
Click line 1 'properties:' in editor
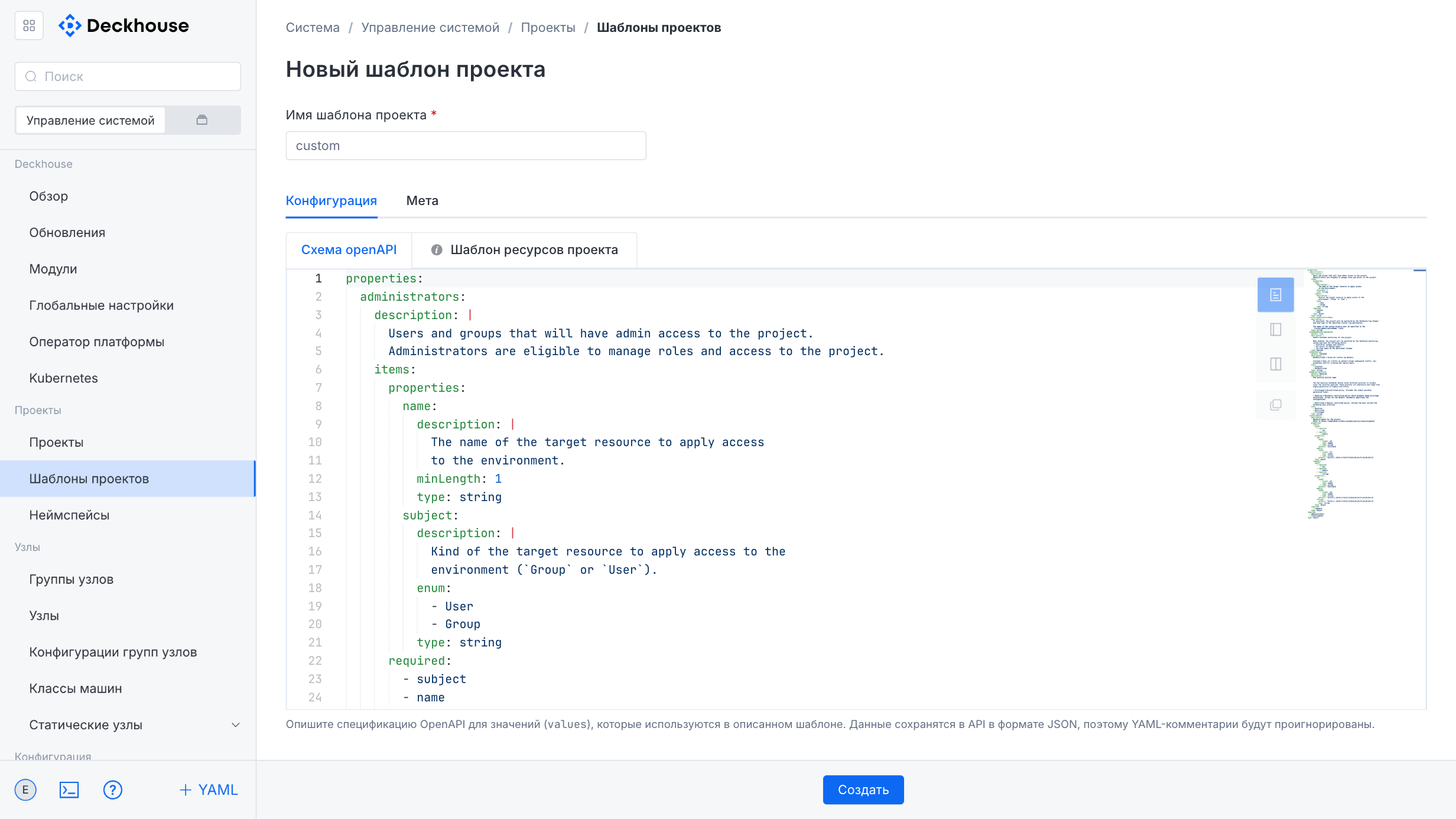point(384,278)
